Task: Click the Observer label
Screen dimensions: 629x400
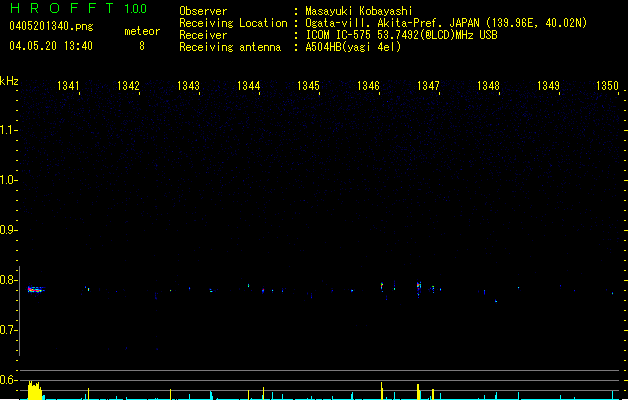Action: coord(203,11)
